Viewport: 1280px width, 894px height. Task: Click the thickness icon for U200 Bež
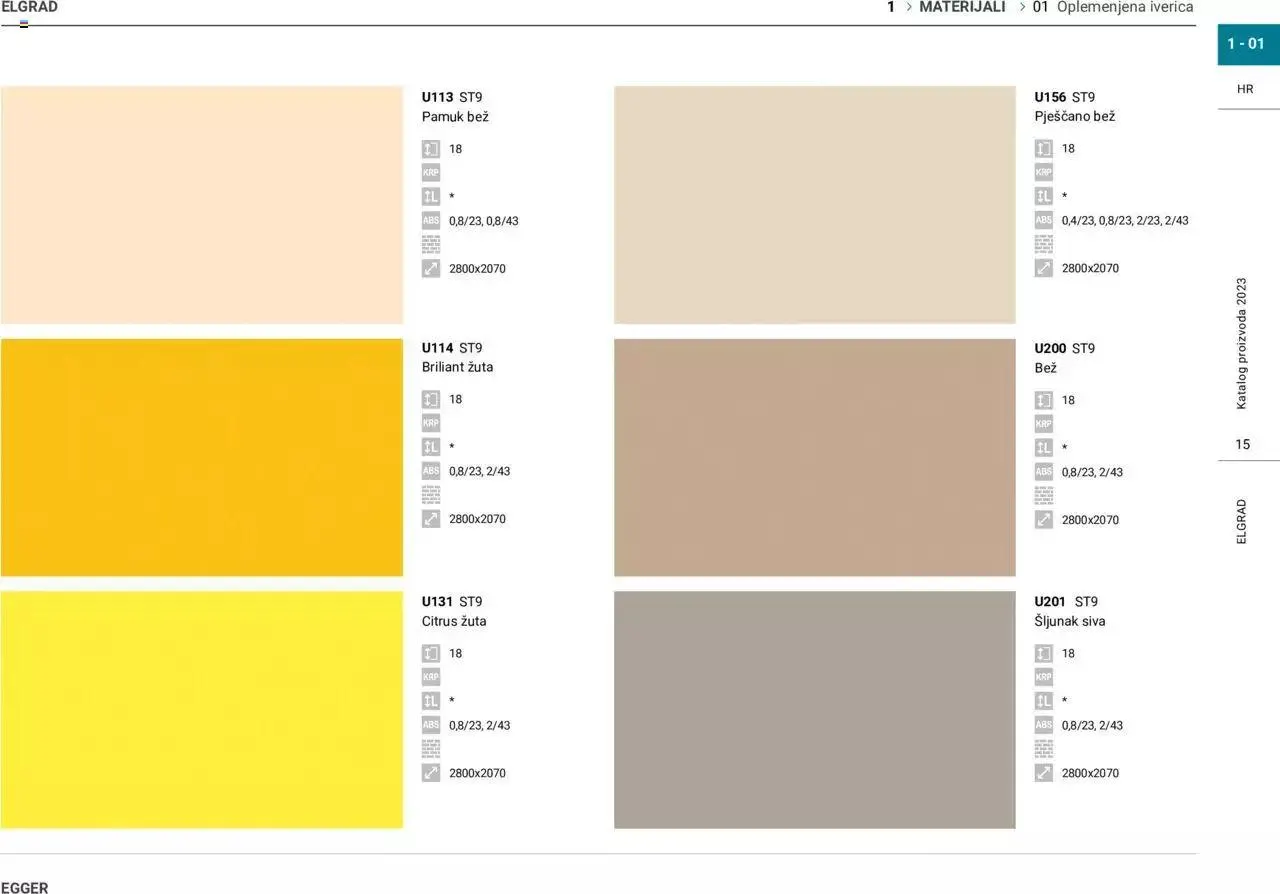(1044, 400)
